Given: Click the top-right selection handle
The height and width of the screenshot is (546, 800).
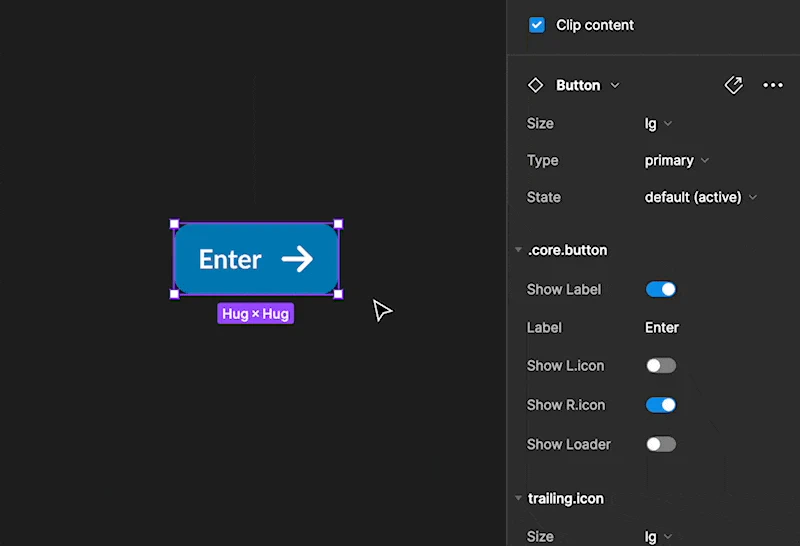Looking at the screenshot, I should [338, 224].
